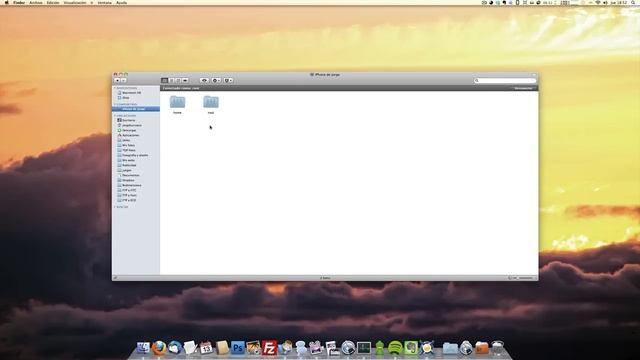
Task: Launch Evernote from the Dock
Action: (411, 348)
